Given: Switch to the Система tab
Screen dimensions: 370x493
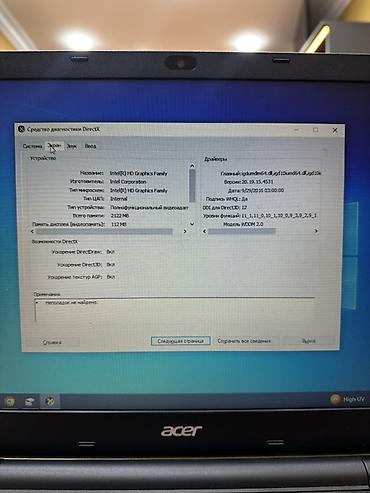Looking at the screenshot, I should point(32,146).
